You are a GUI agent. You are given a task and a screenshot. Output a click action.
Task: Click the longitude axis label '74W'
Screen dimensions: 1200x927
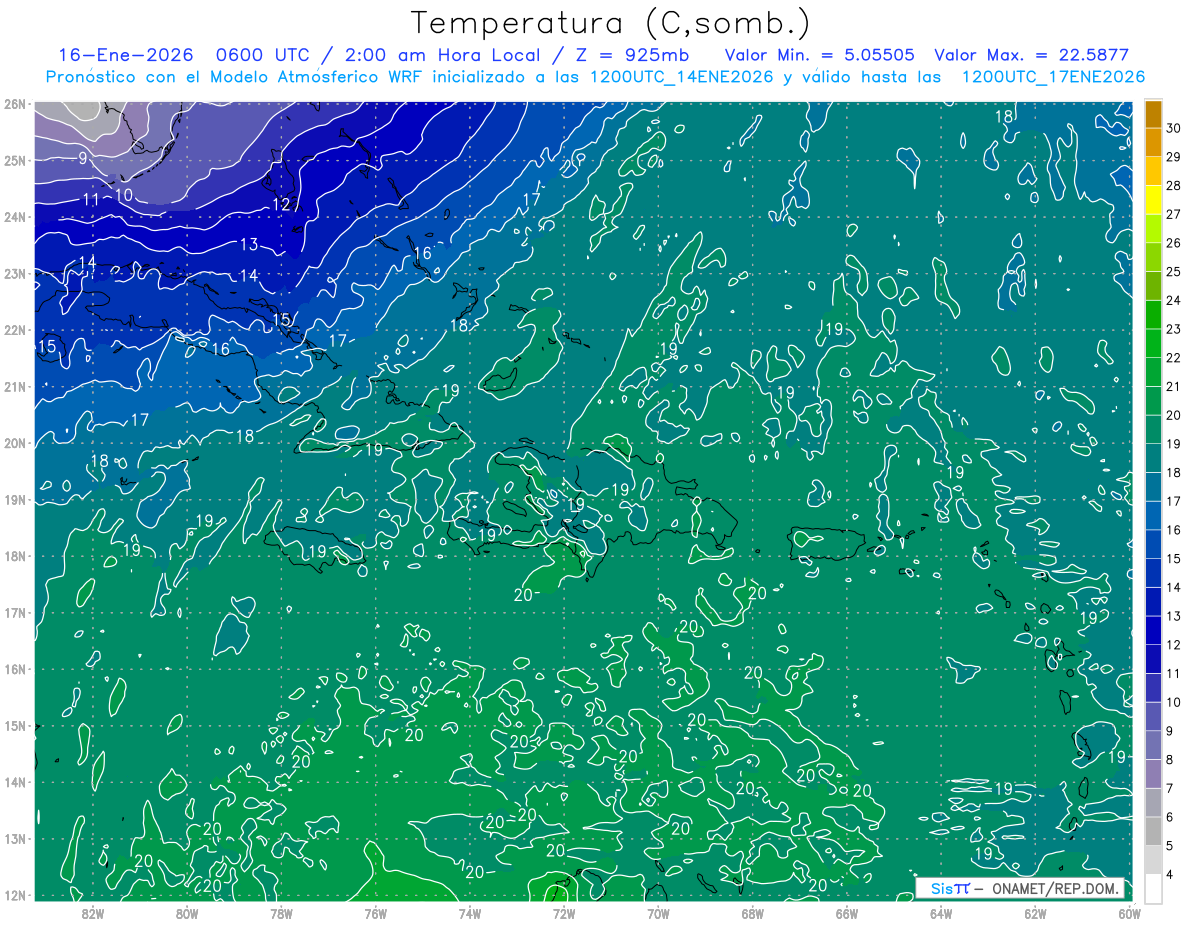(x=470, y=913)
